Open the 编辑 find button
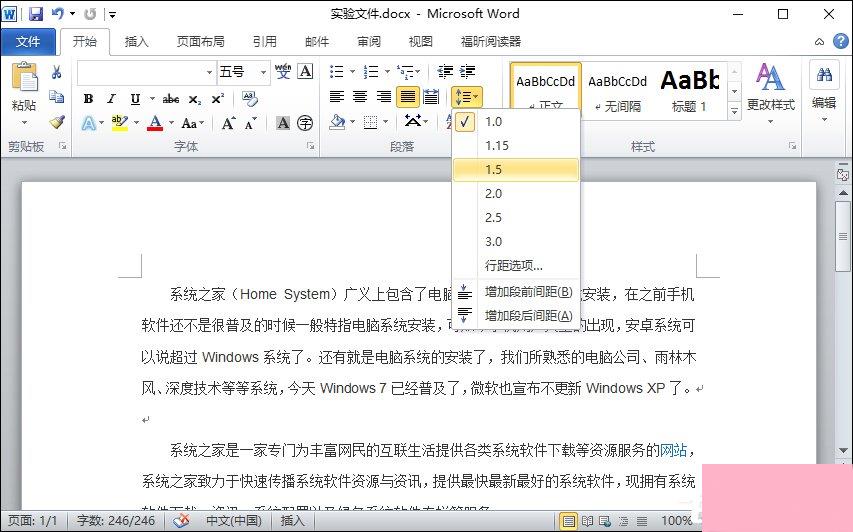 click(824, 92)
